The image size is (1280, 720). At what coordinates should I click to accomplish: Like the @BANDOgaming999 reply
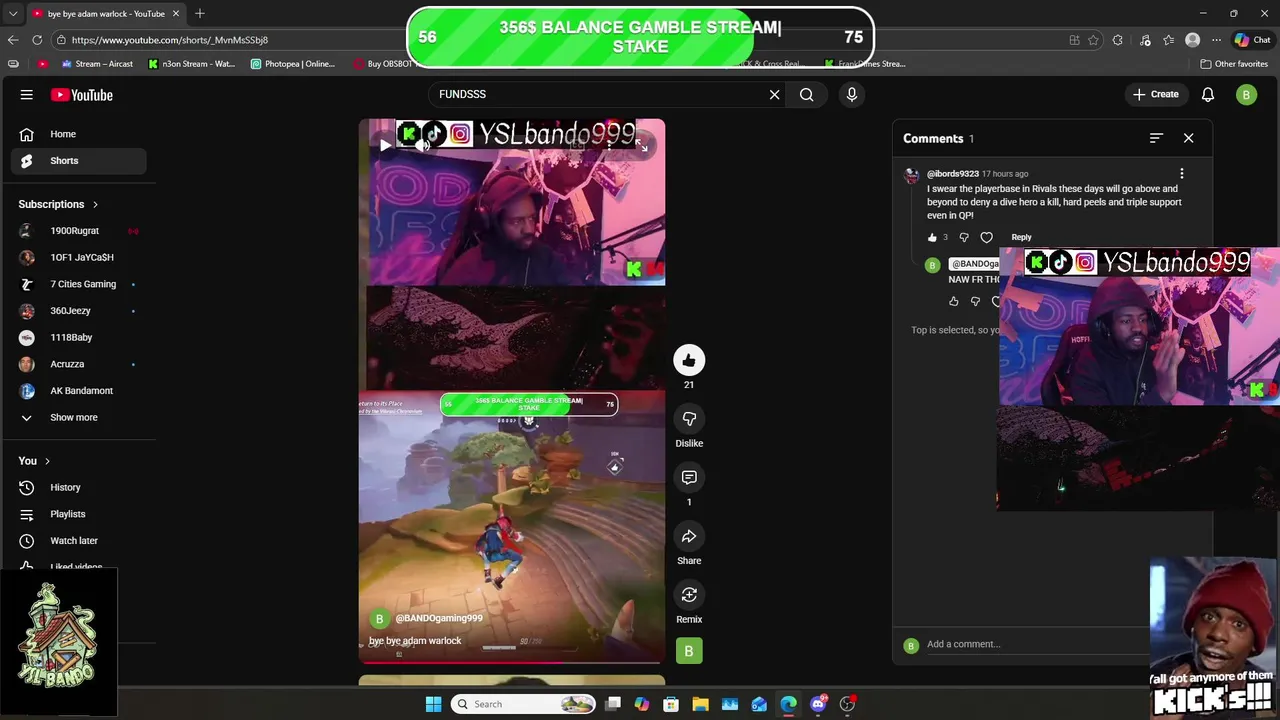coord(953,301)
